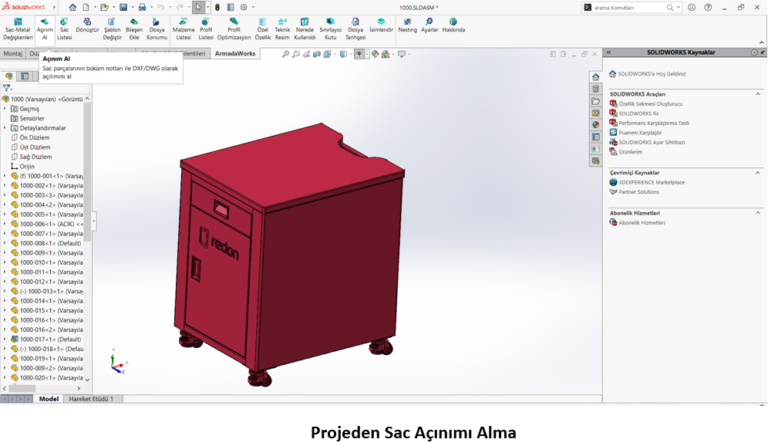
Task: Click the Sınırlayıcı Kutu icon
Action: (330, 26)
